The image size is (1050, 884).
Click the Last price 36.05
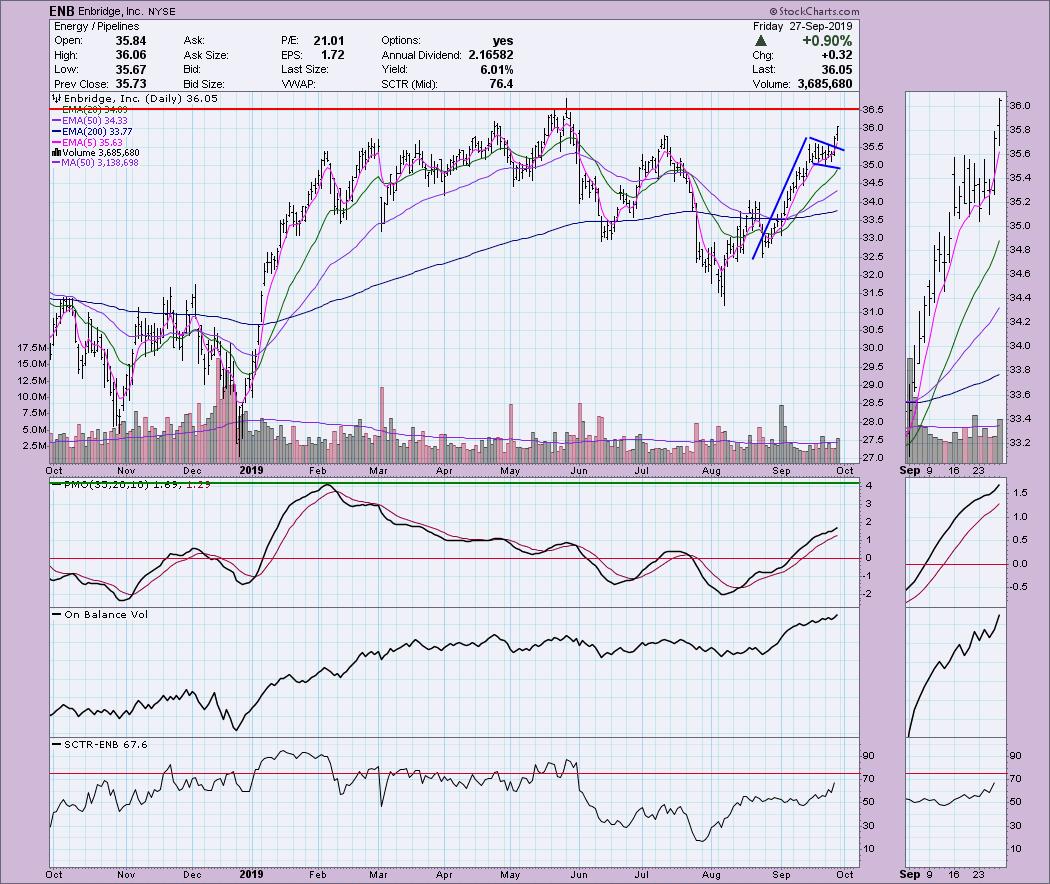click(837, 70)
